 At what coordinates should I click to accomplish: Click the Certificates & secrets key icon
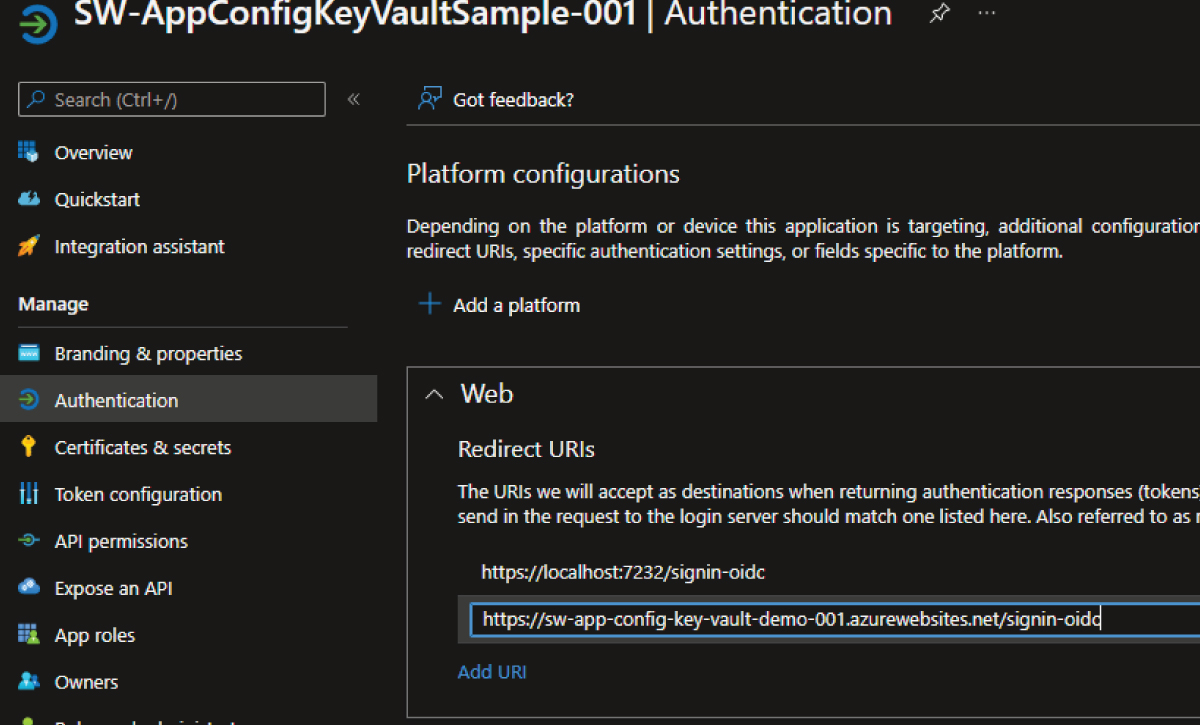tap(28, 447)
